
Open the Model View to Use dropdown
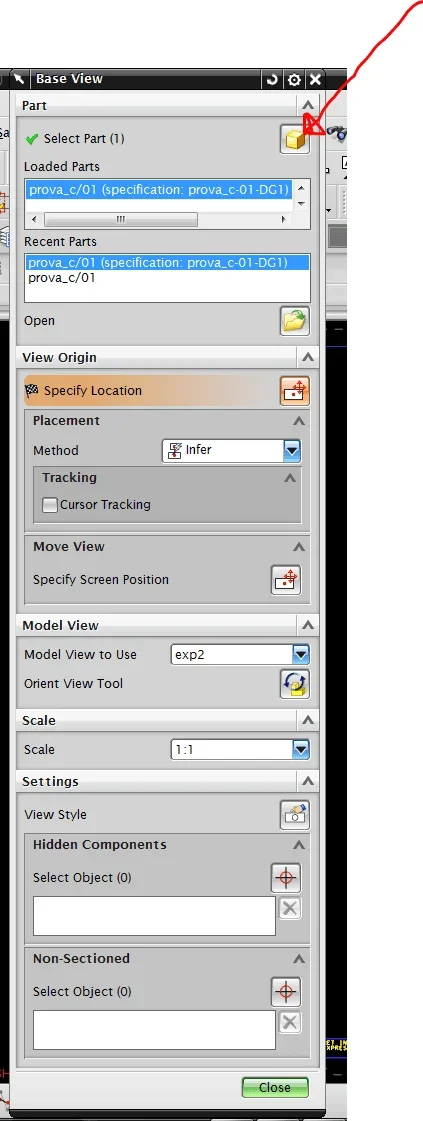tap(240, 654)
